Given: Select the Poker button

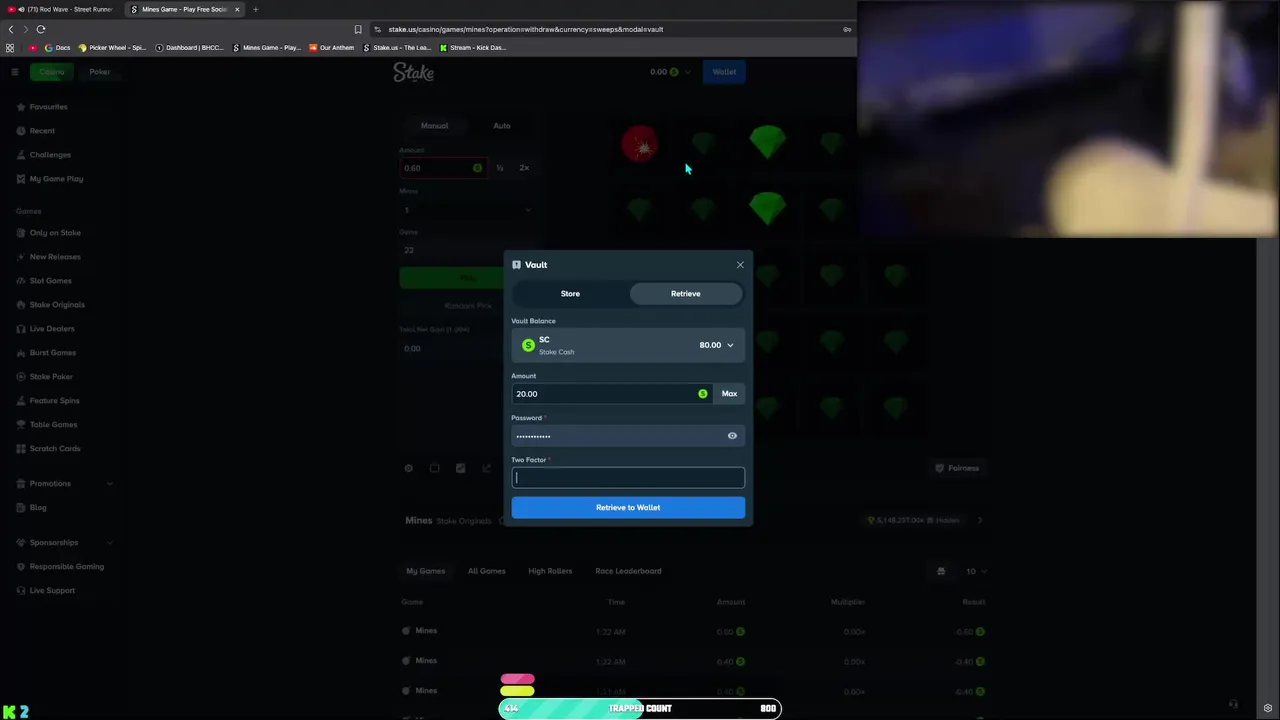Looking at the screenshot, I should pos(100,72).
